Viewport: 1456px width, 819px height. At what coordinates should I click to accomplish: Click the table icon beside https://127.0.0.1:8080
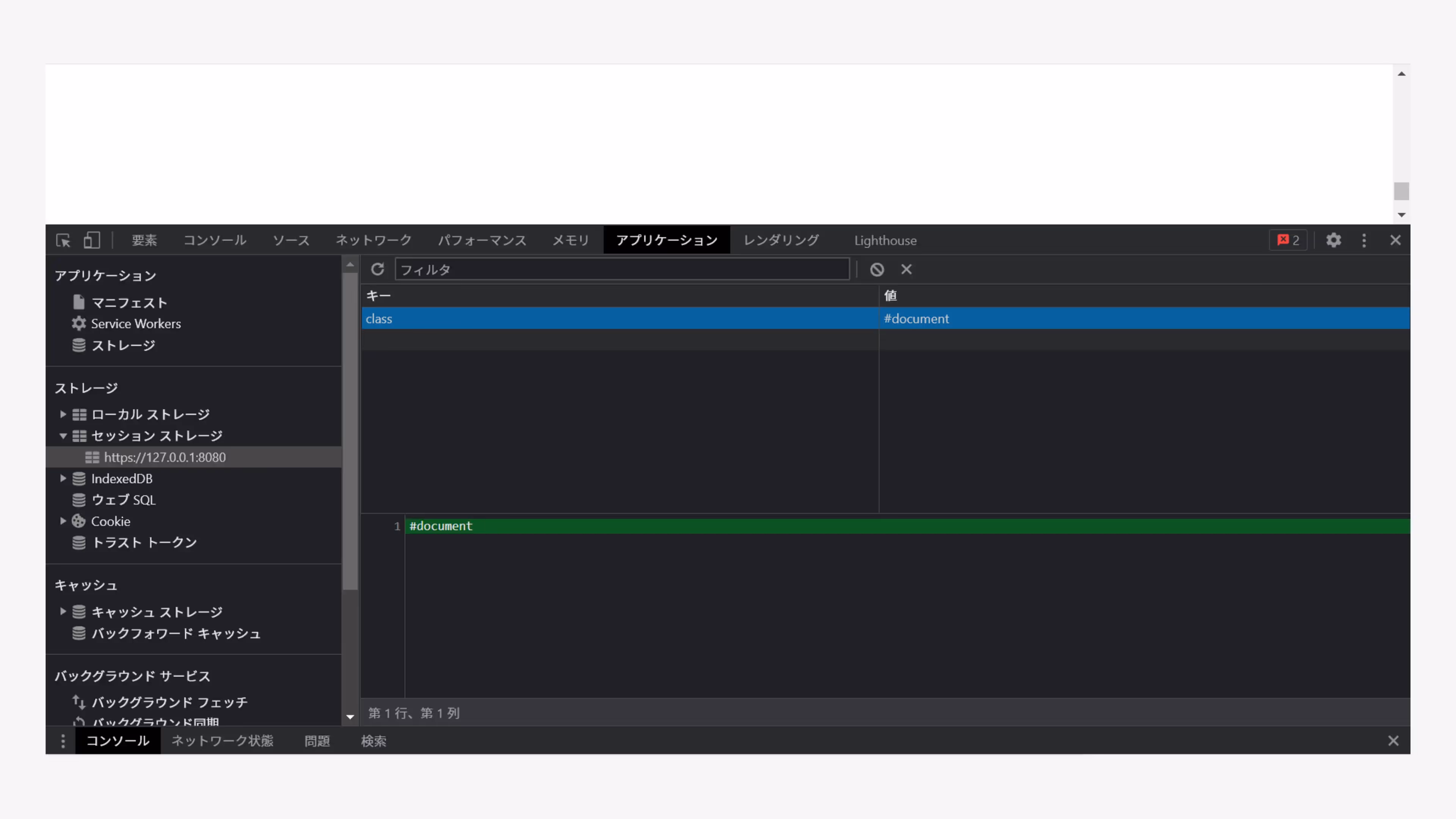92,457
